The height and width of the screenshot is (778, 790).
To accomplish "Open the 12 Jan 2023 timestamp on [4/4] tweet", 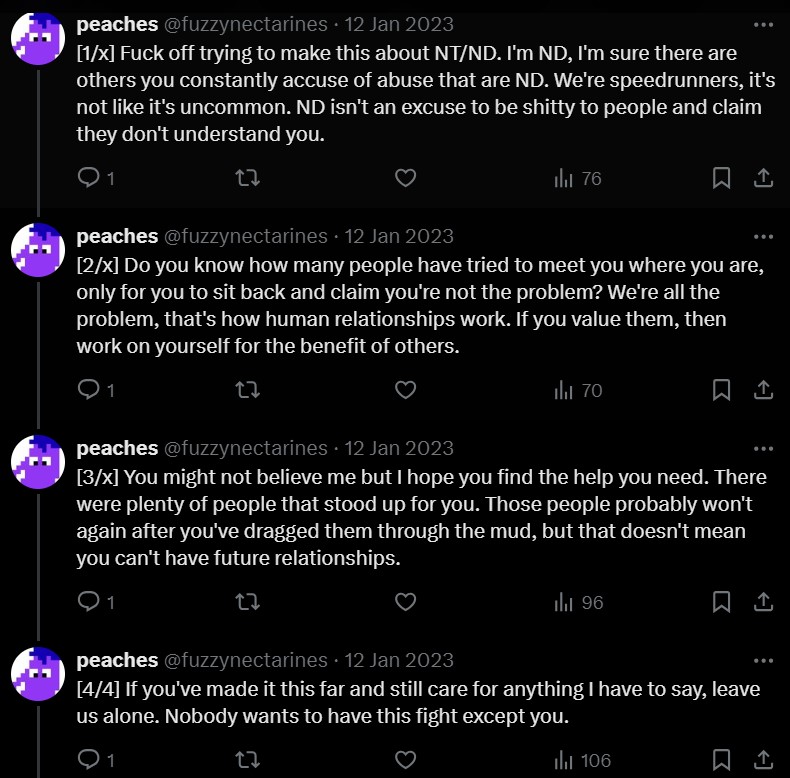I will tap(399, 660).
